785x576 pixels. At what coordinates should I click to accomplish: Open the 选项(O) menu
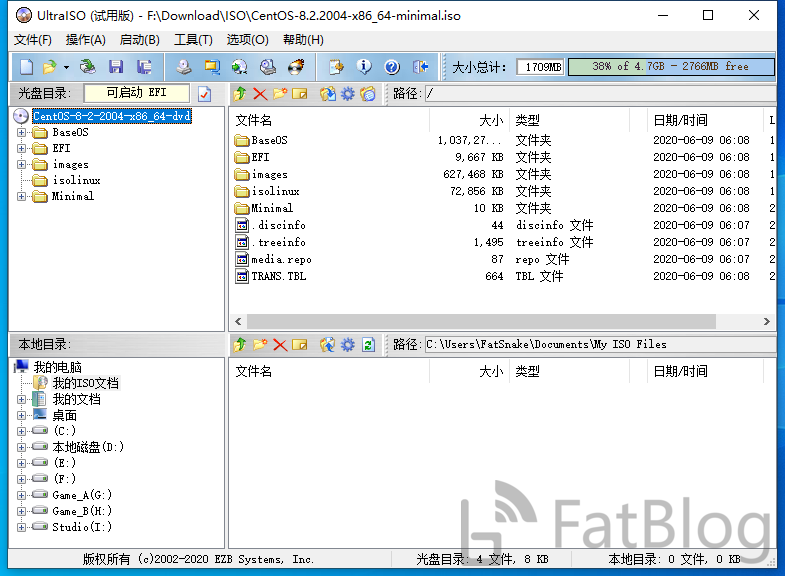click(247, 40)
